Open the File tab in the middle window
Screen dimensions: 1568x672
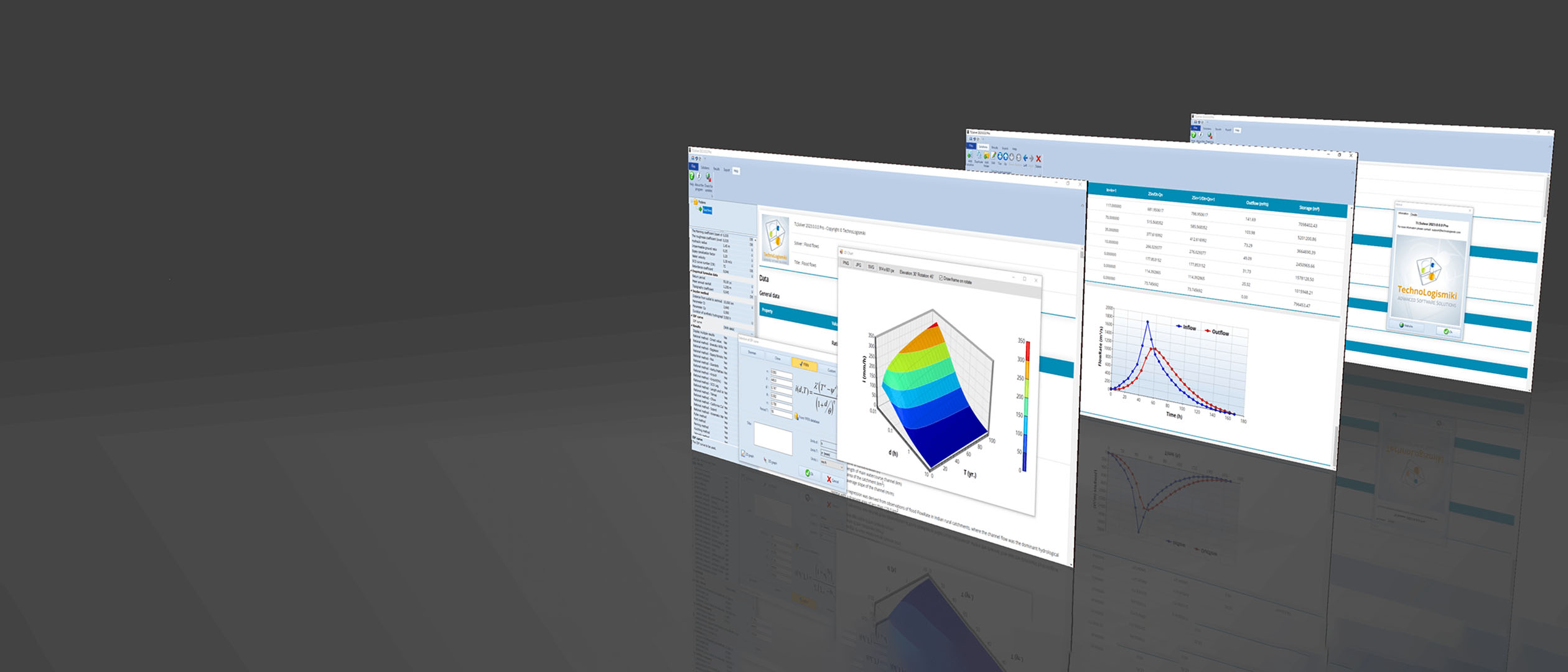(x=971, y=146)
